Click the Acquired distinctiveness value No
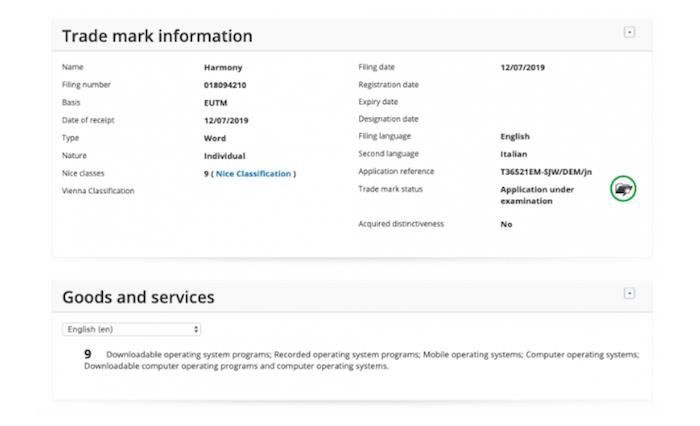The height and width of the screenshot is (426, 700). (x=506, y=224)
